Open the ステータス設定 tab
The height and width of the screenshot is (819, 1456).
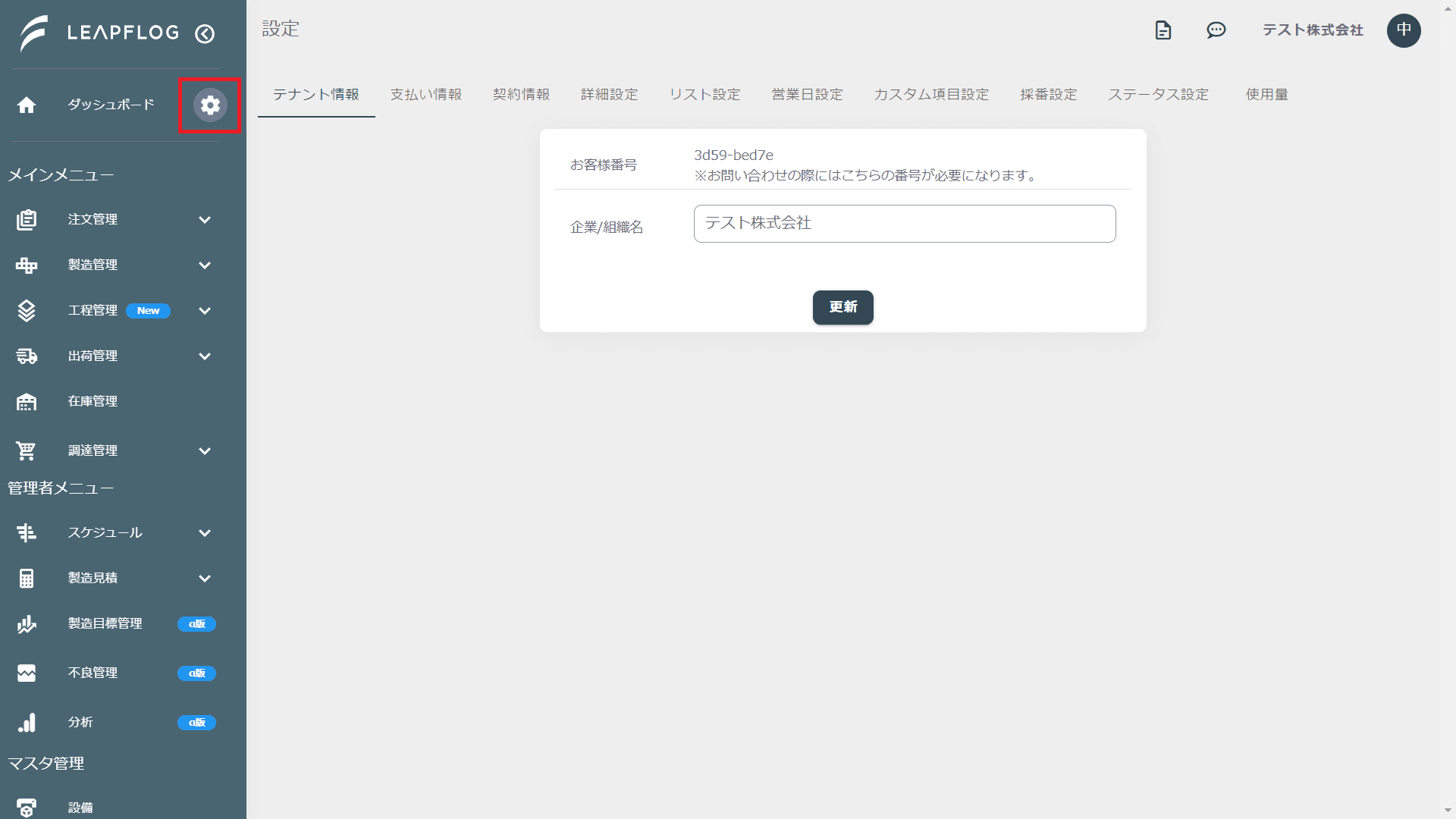pos(1158,95)
